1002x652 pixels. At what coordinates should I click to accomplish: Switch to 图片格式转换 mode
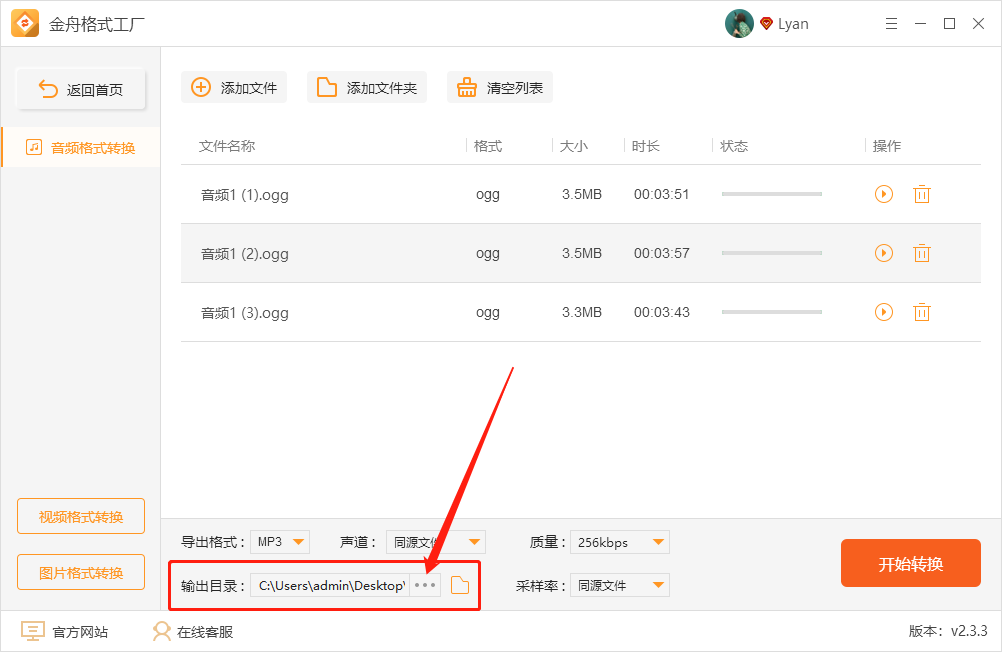click(x=80, y=571)
